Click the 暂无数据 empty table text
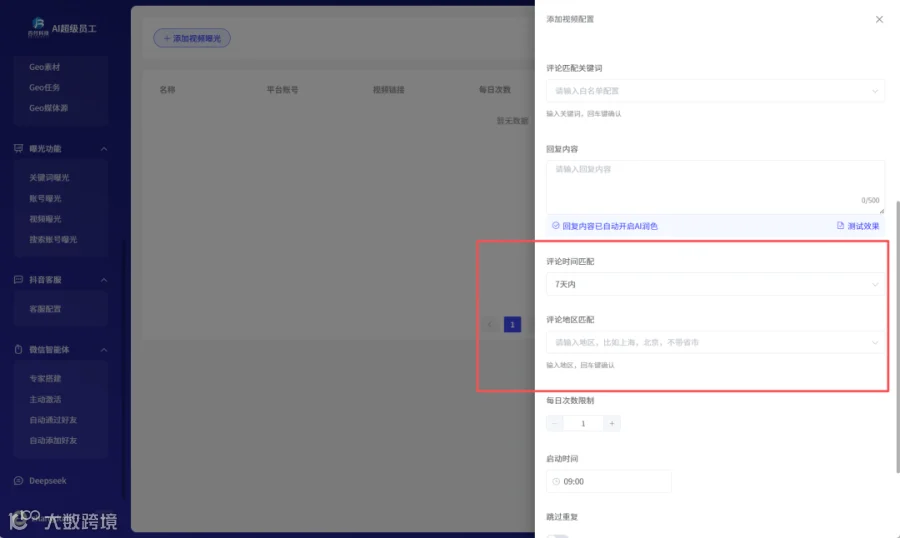 click(512, 121)
